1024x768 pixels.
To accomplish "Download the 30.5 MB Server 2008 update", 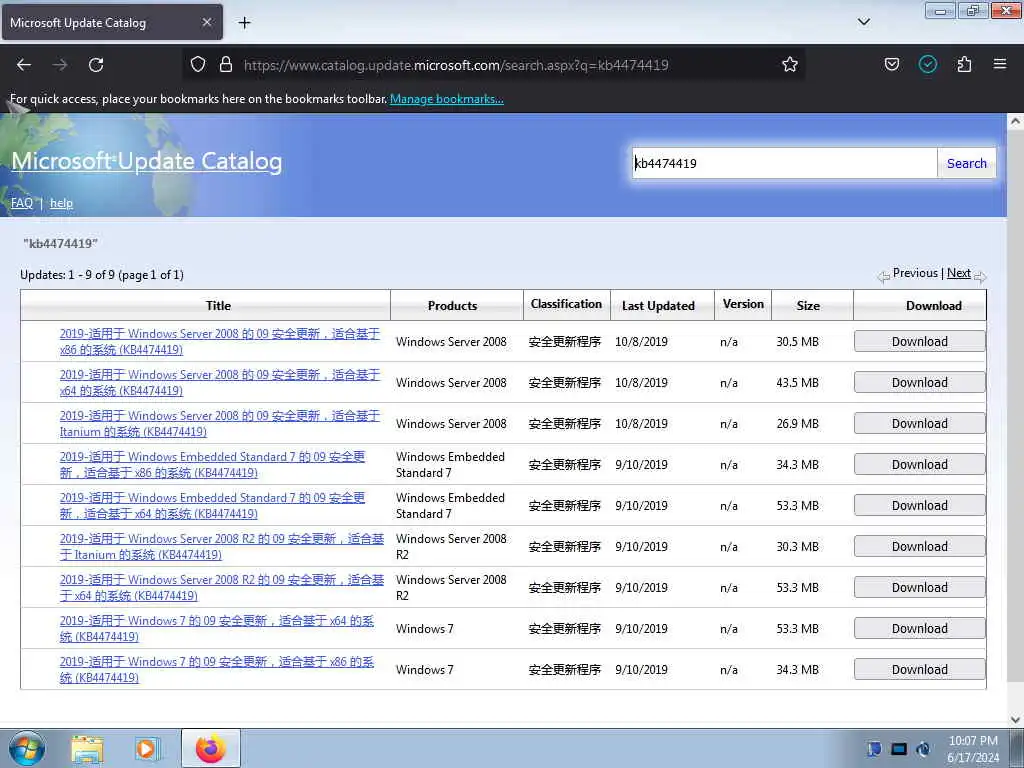I will tap(920, 342).
